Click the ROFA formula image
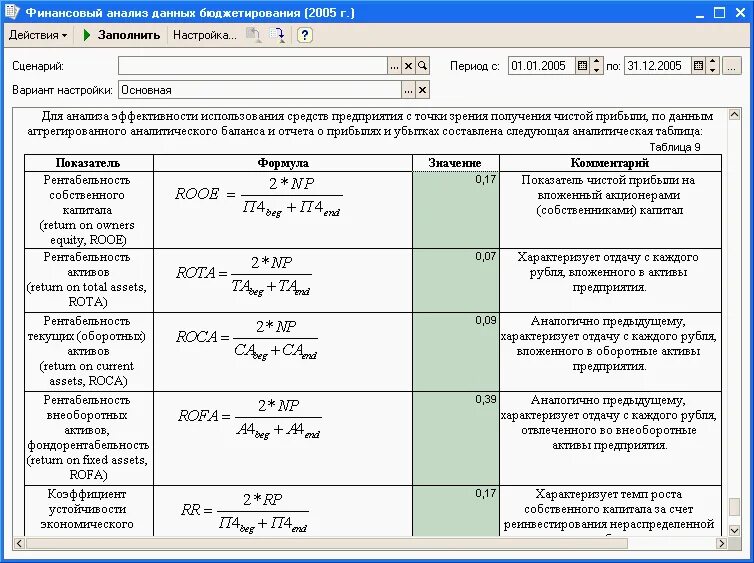Viewport: 754px width, 563px height. [x=250, y=418]
